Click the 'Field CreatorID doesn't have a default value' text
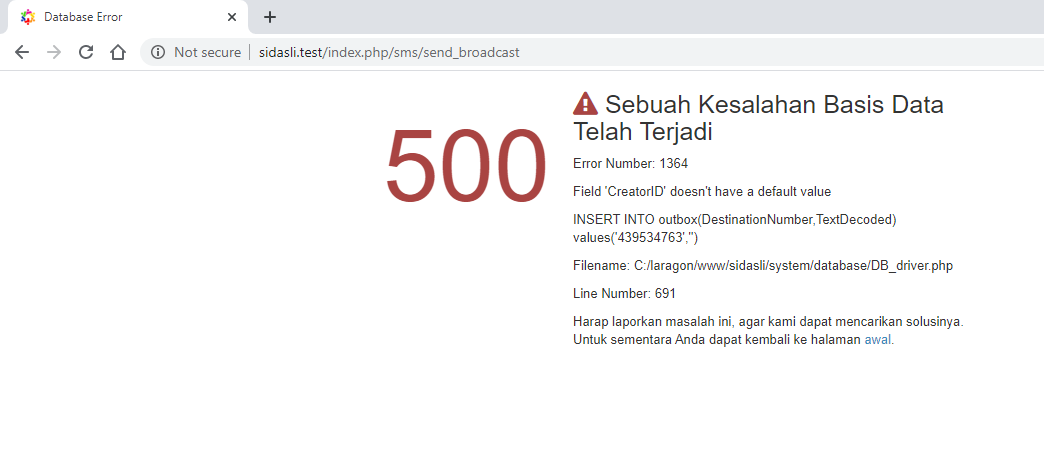This screenshot has width=1044, height=467. [702, 192]
